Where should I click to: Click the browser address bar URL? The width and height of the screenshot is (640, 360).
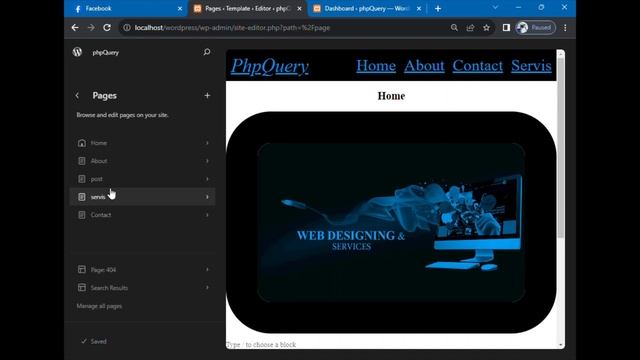(x=232, y=28)
